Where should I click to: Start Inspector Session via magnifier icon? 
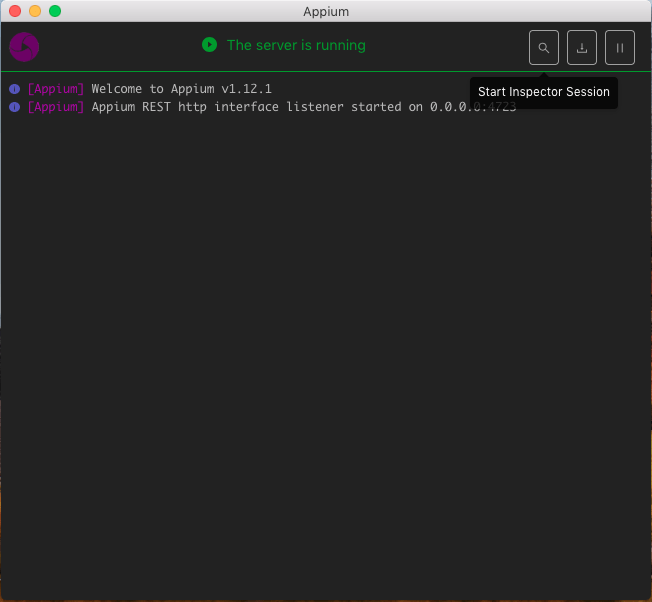[543, 47]
